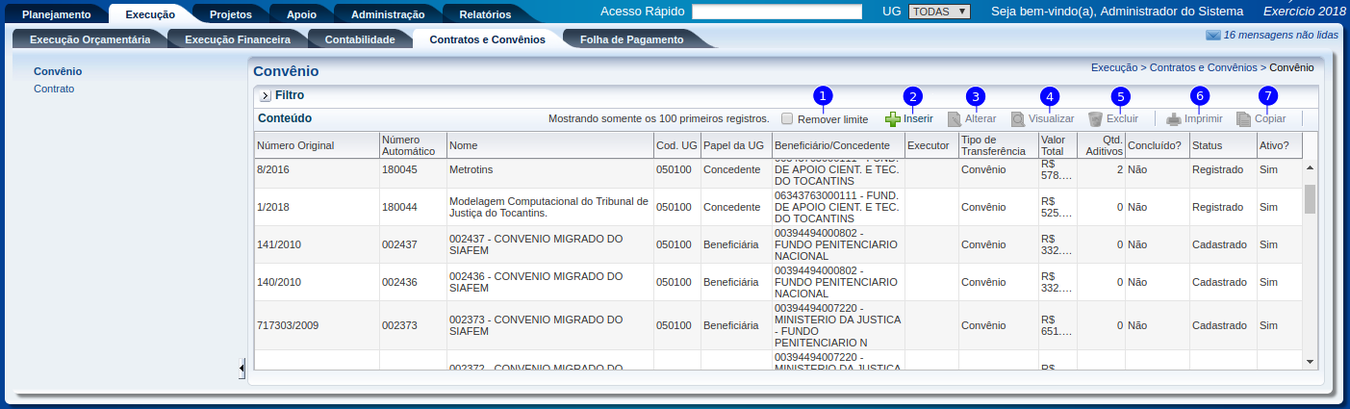Screen dimensions: 1350x409
Task: Click the green plus Inserir icon
Action: [893, 119]
